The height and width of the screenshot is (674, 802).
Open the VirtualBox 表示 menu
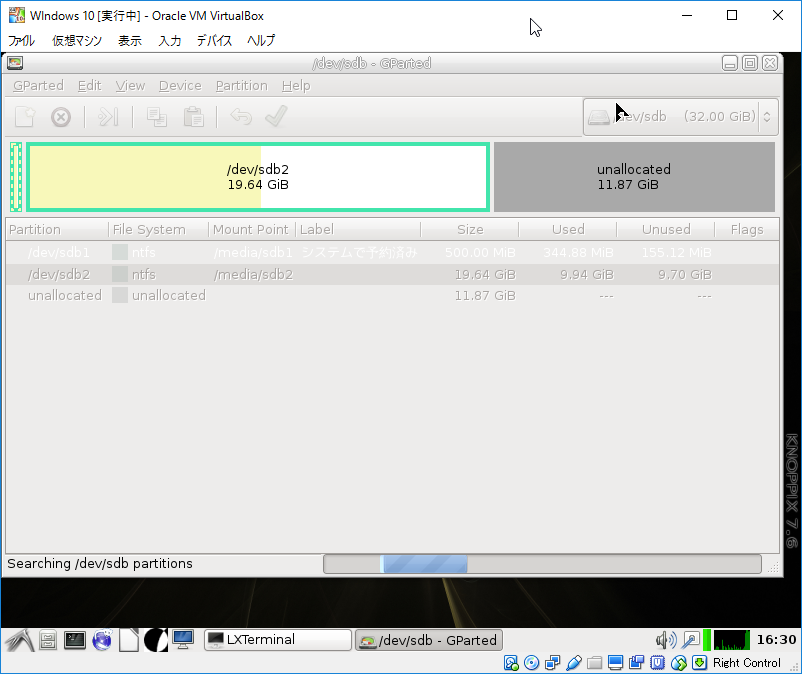[x=130, y=40]
